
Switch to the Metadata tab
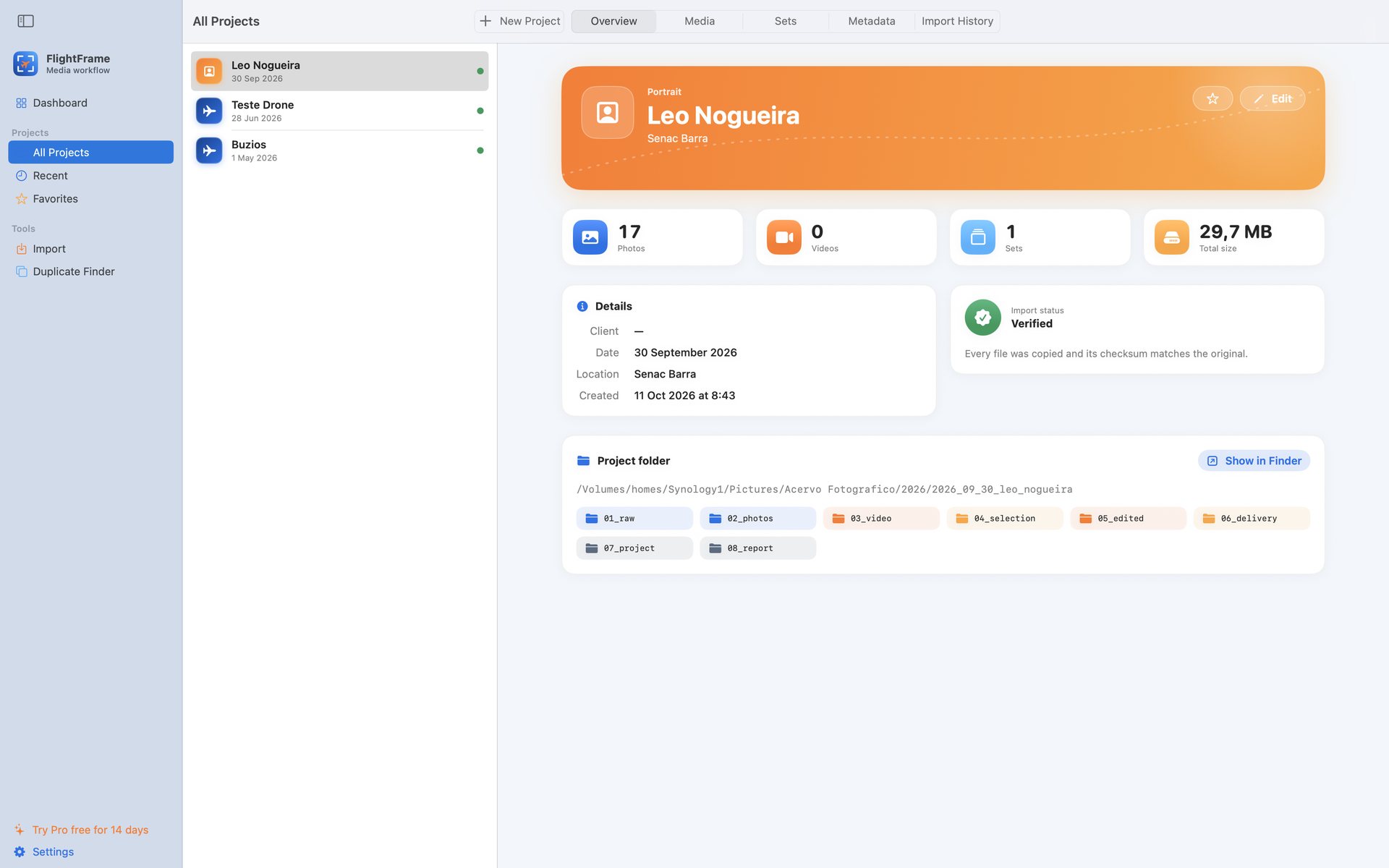(872, 21)
